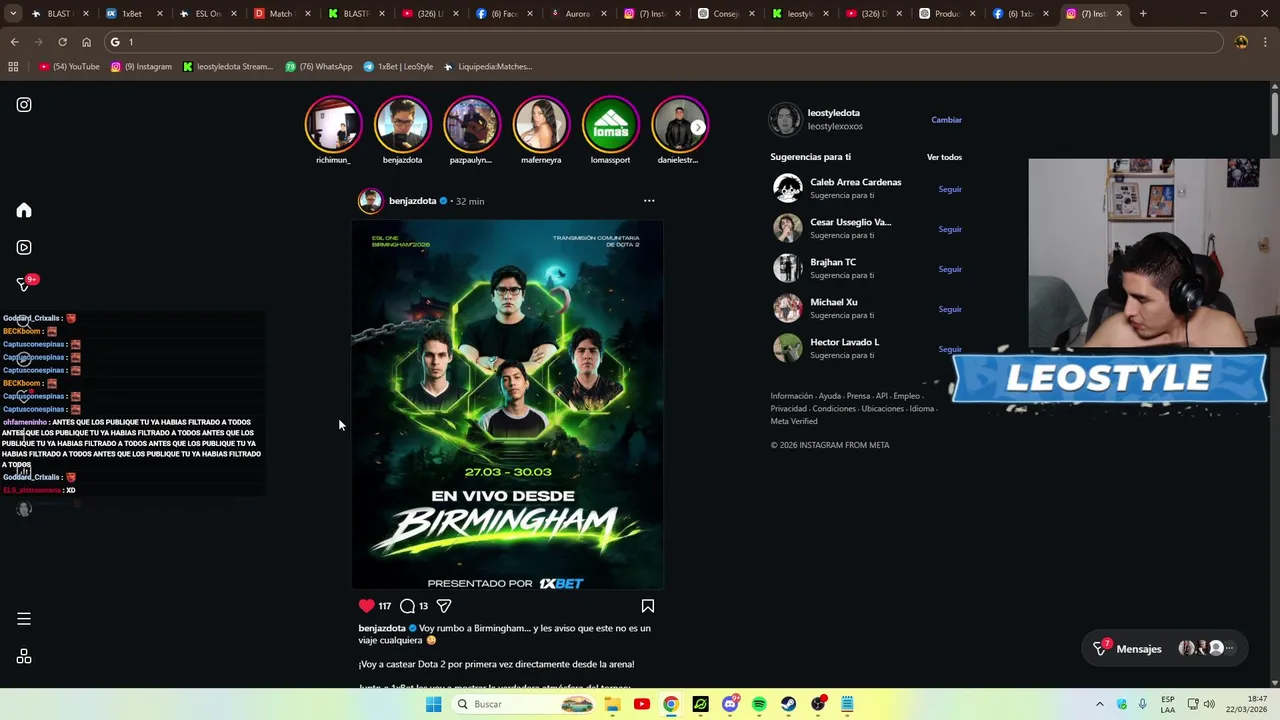Screen dimensions: 1280x720
Task: Open Discord from the taskbar
Action: (730, 704)
